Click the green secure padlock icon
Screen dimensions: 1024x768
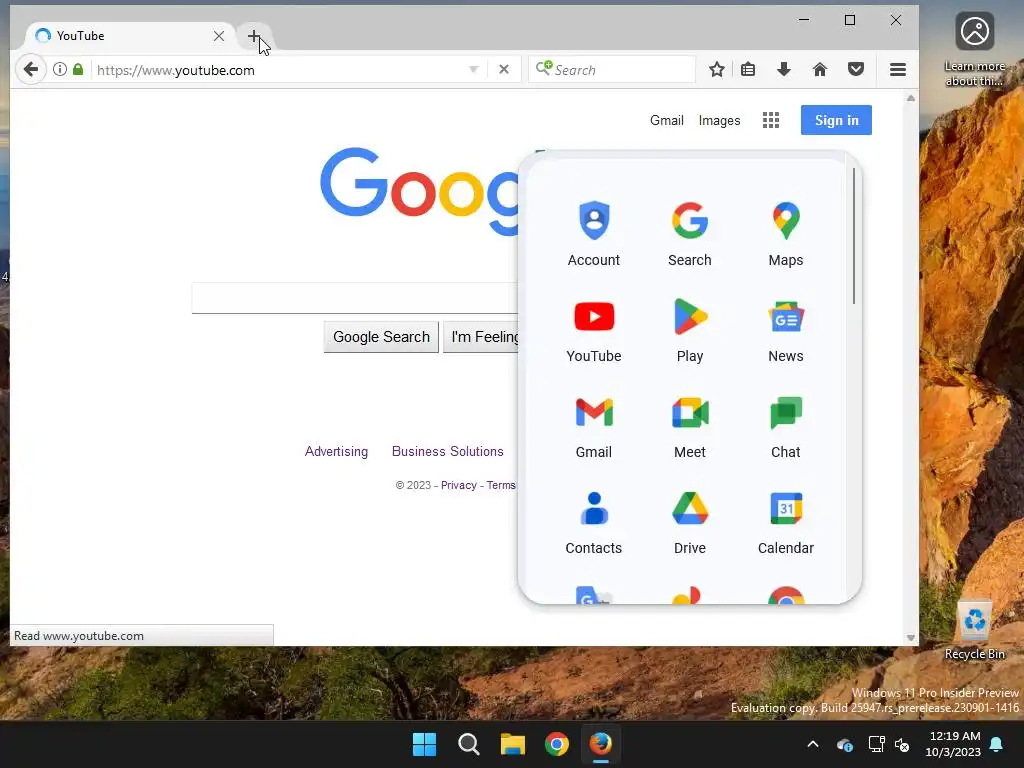[78, 69]
